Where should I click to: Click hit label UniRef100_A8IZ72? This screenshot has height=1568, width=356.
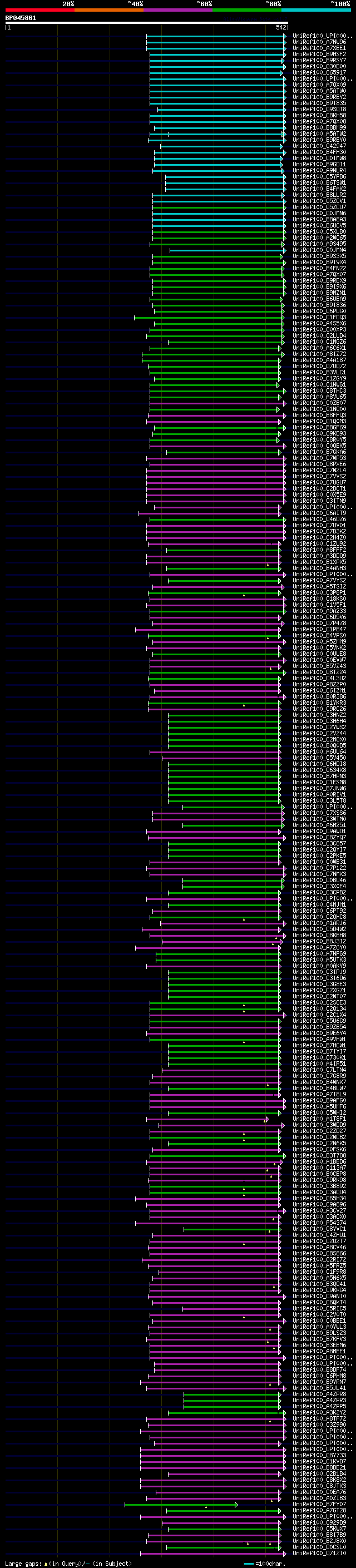pos(319,354)
